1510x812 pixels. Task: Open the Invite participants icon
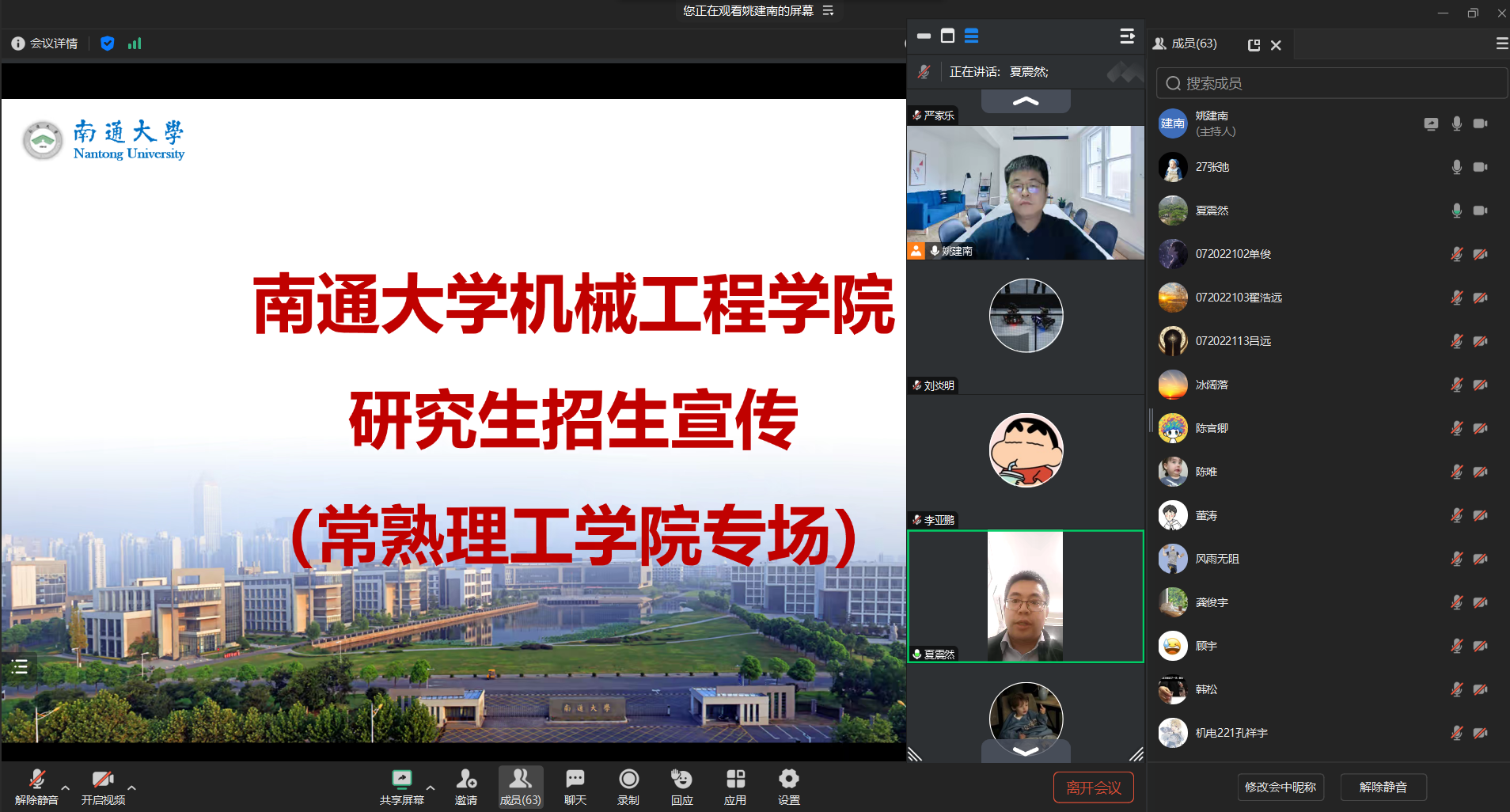[466, 787]
